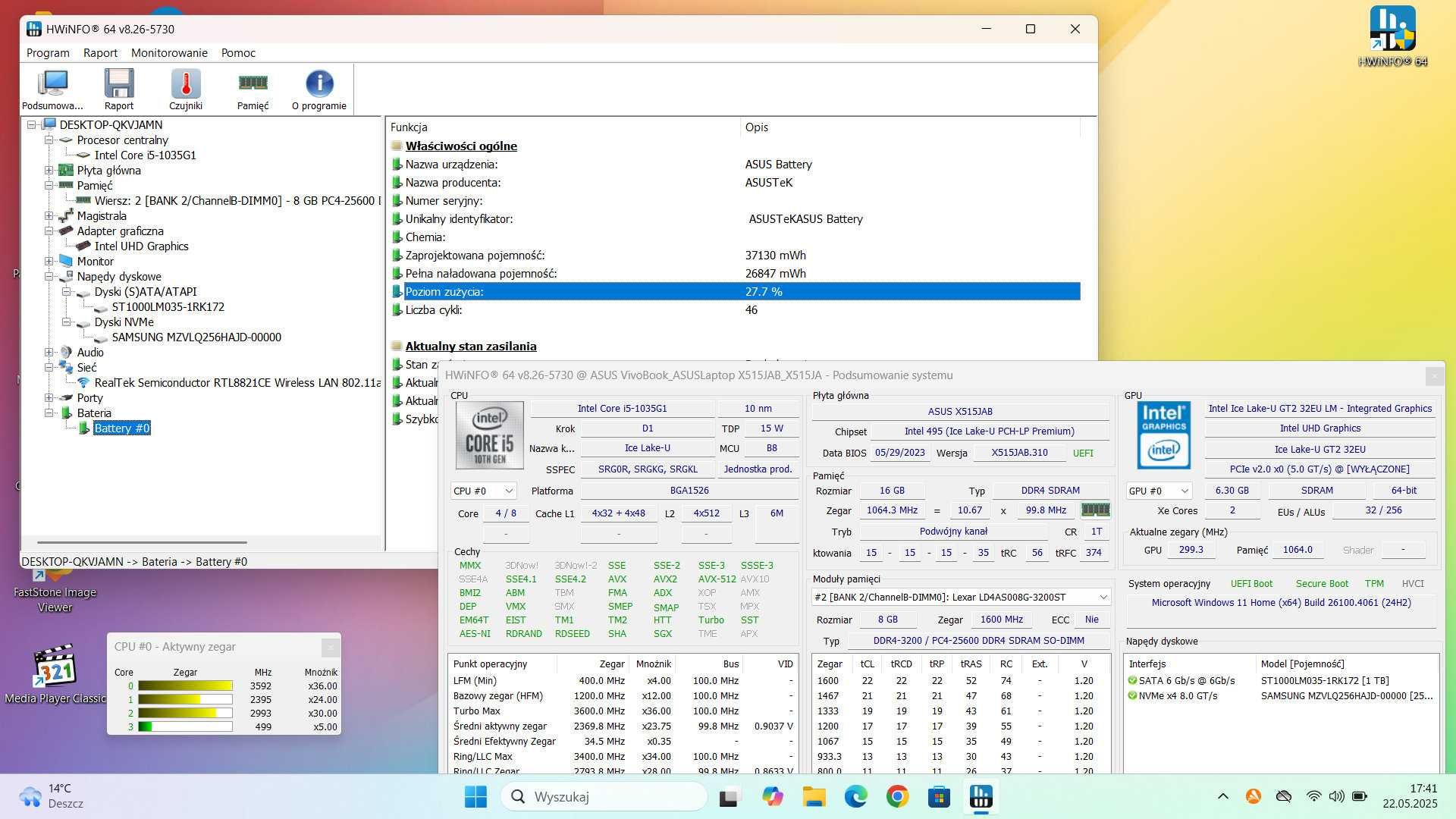
Task: Open the O programie info icon
Action: coord(319,89)
